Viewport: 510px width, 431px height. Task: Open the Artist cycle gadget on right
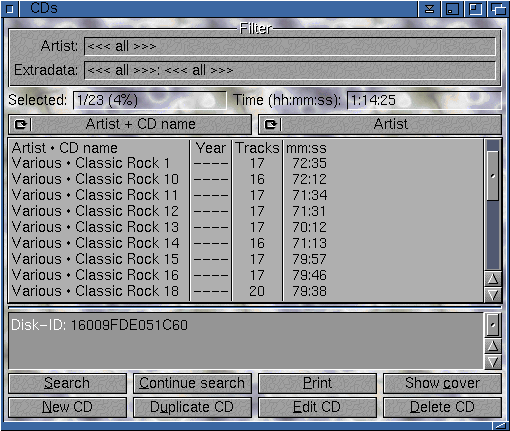pos(380,125)
